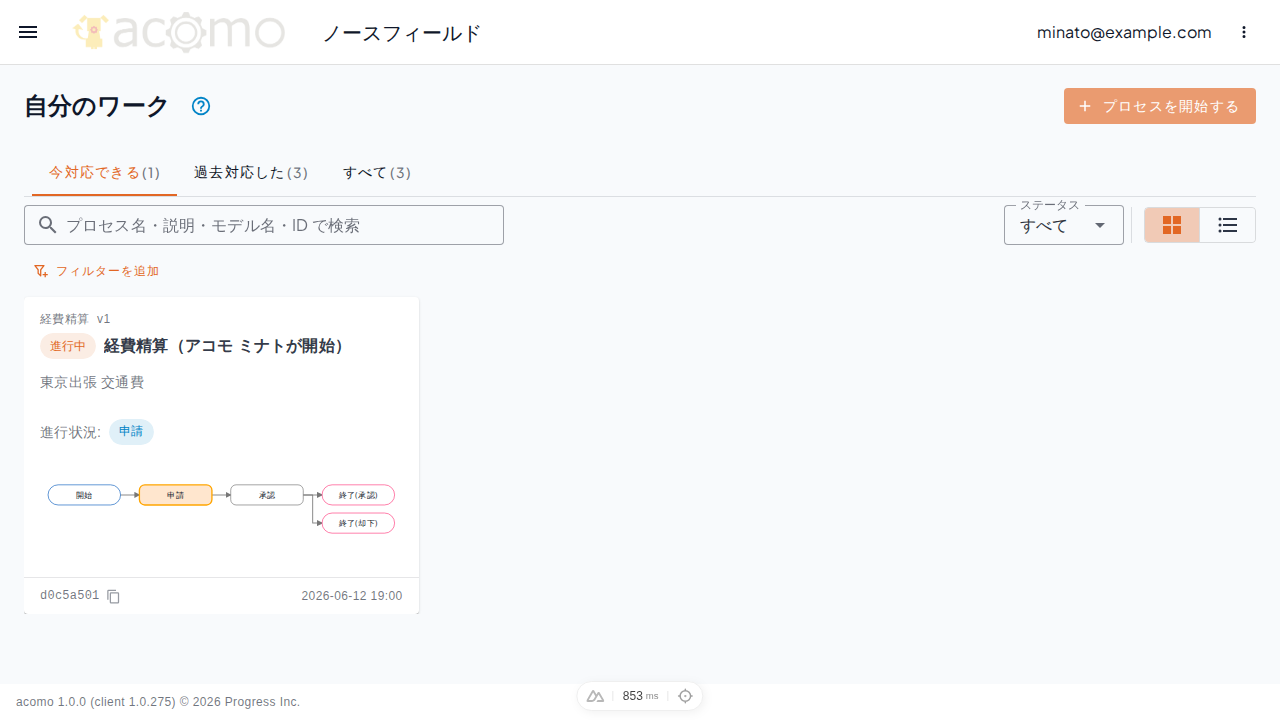Click the date 2026-06-12 19:00
This screenshot has height=720, width=1280.
(352, 596)
